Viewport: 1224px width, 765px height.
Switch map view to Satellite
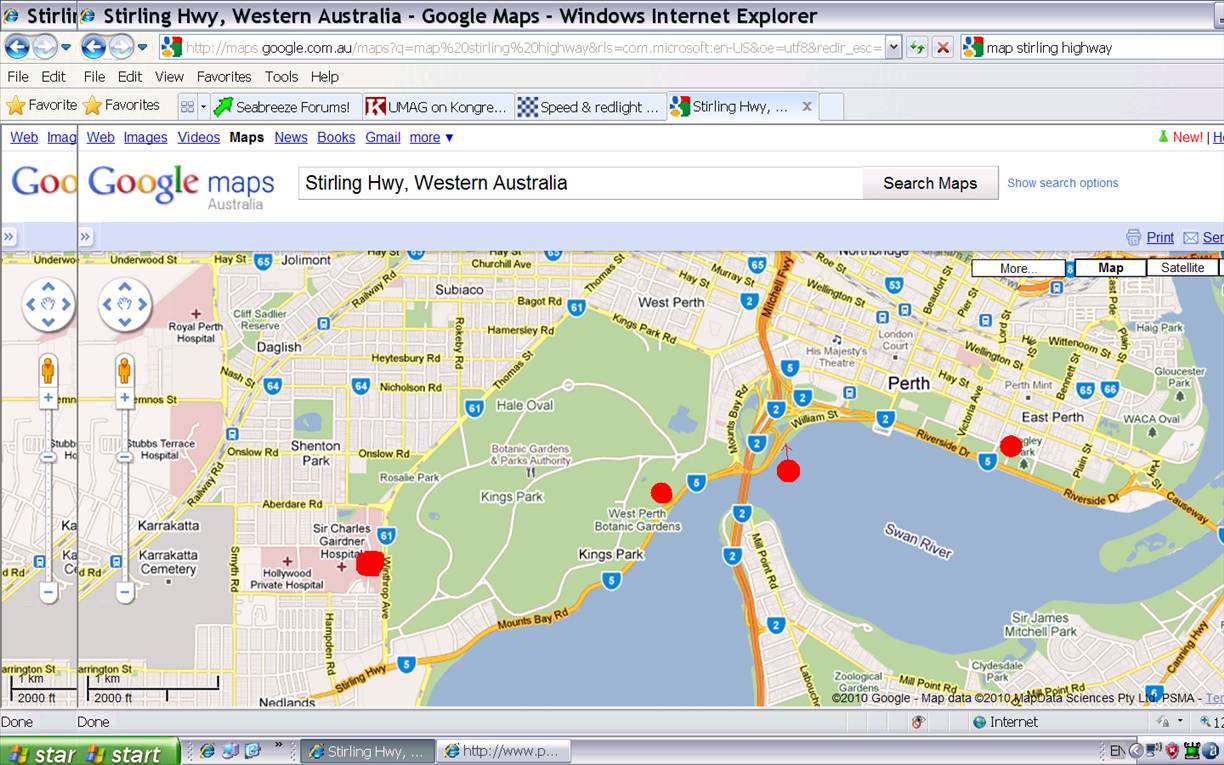pyautogui.click(x=1182, y=268)
